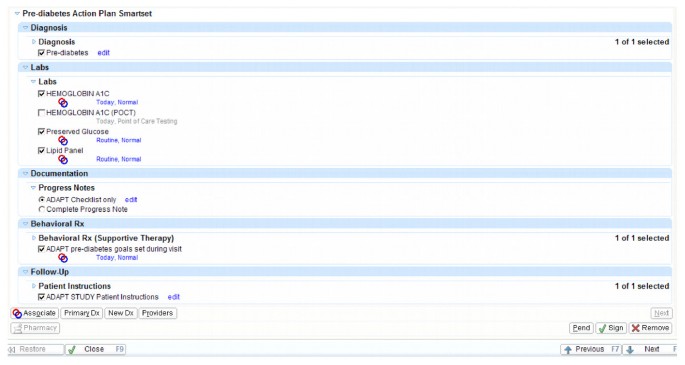Collapse the Labs section header

25,67
